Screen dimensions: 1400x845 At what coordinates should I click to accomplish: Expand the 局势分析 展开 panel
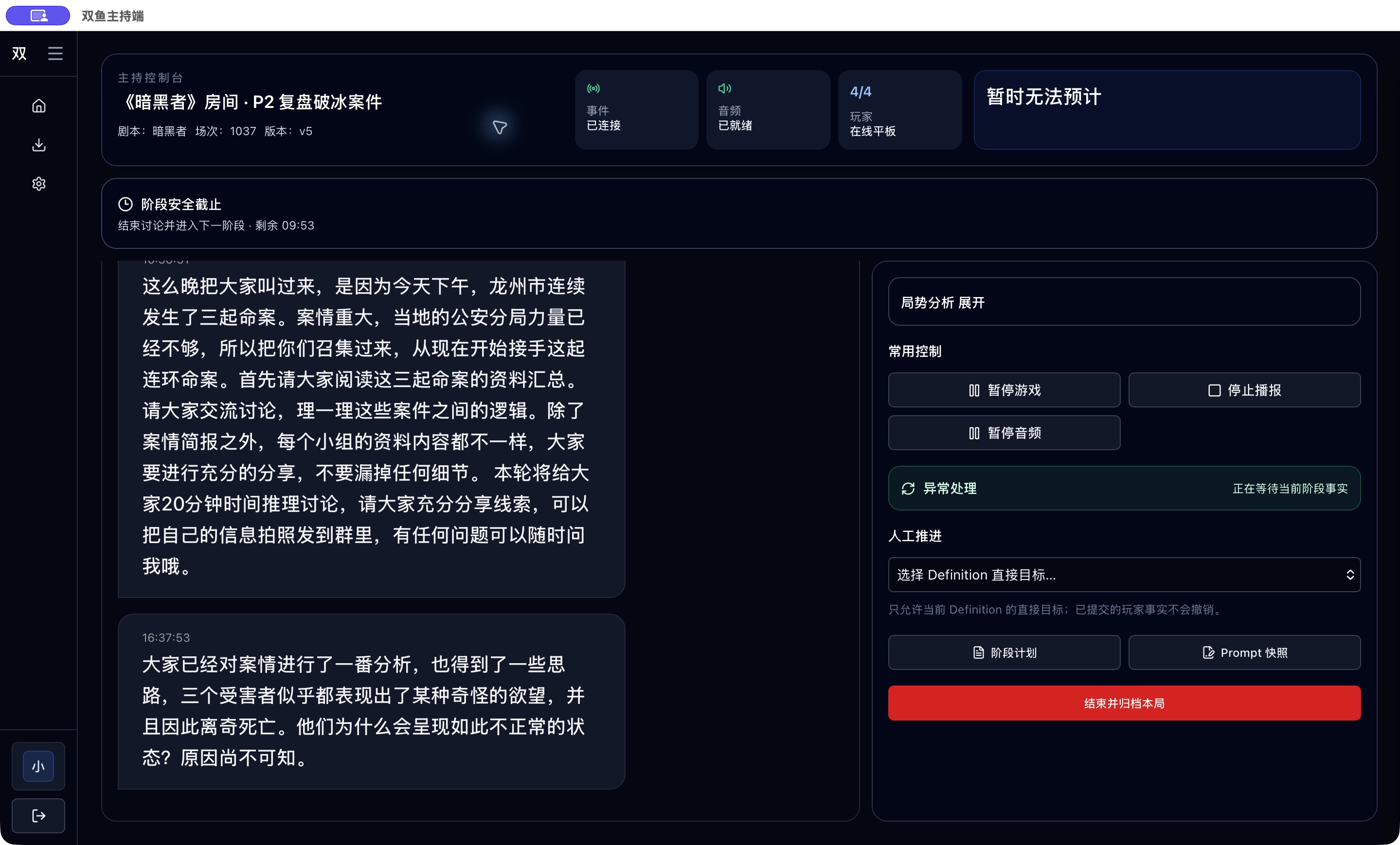[1124, 302]
